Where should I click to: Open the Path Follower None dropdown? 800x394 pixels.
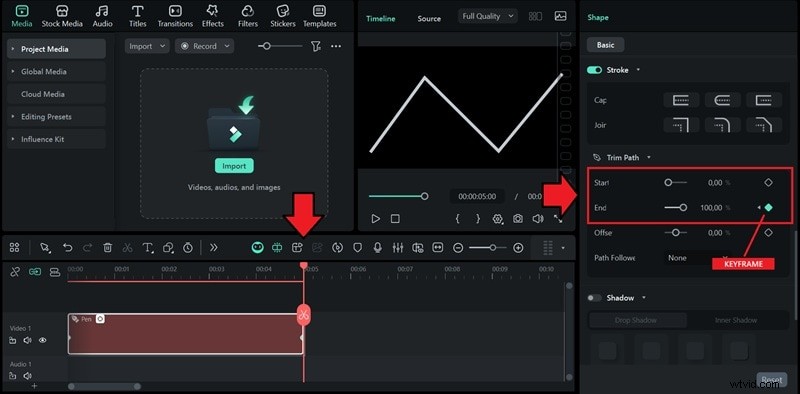point(698,258)
